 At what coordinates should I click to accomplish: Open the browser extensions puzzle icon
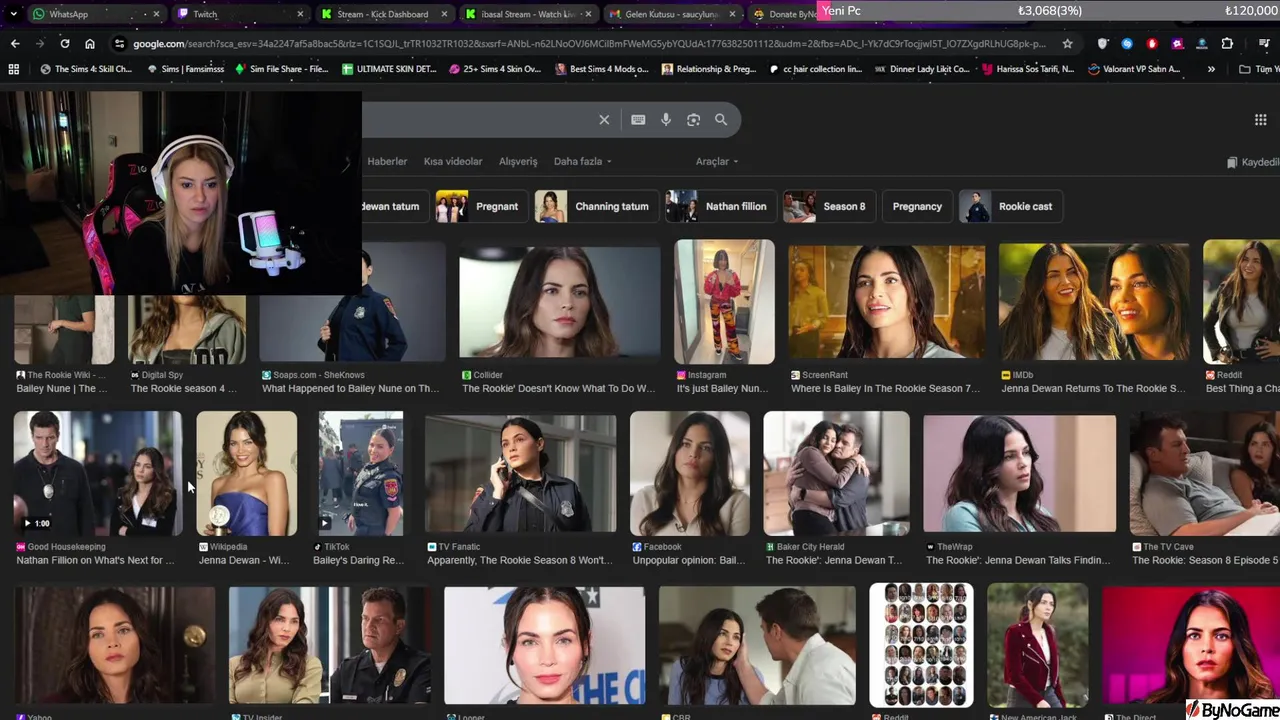tap(1227, 44)
